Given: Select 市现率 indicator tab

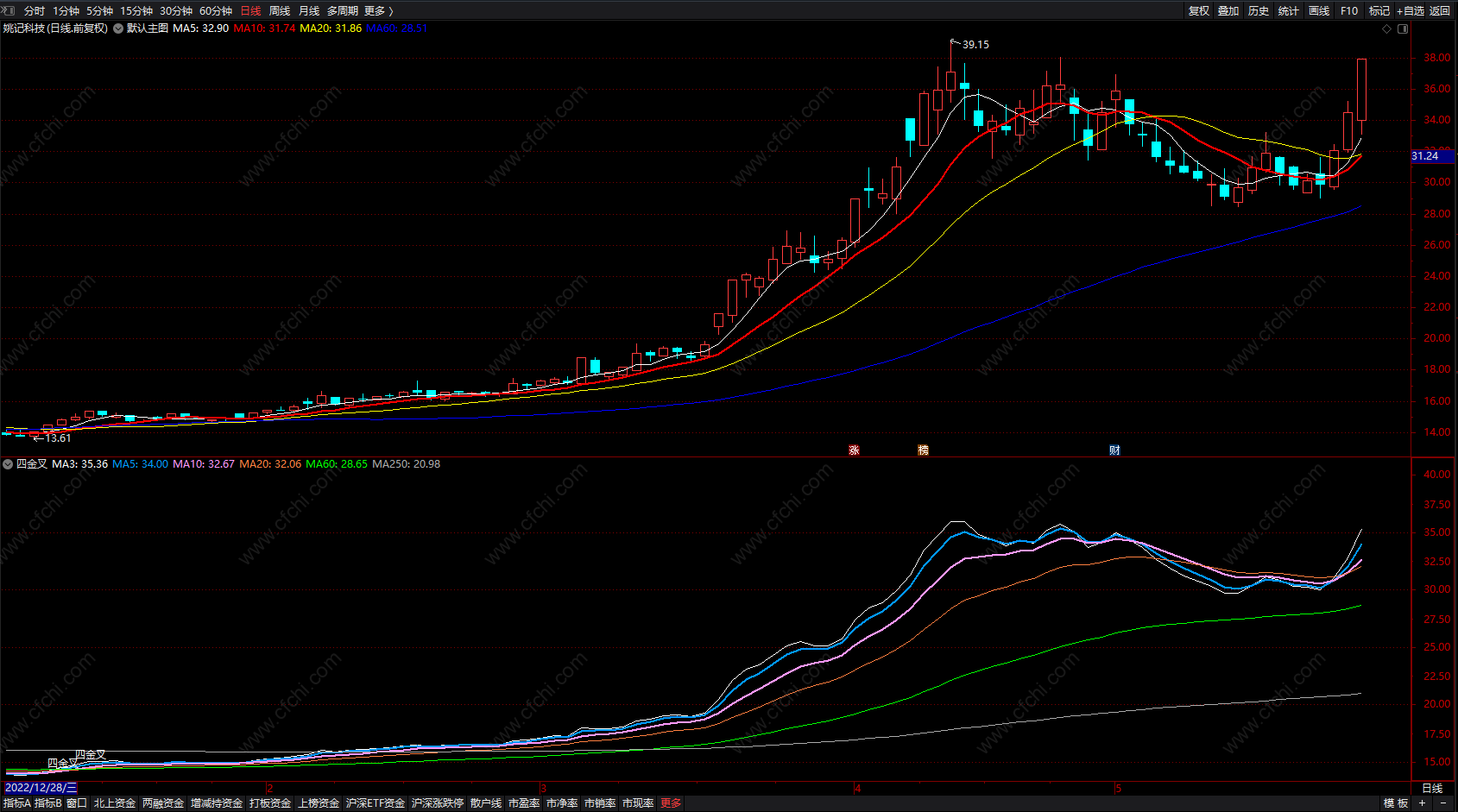Looking at the screenshot, I should tap(638, 803).
